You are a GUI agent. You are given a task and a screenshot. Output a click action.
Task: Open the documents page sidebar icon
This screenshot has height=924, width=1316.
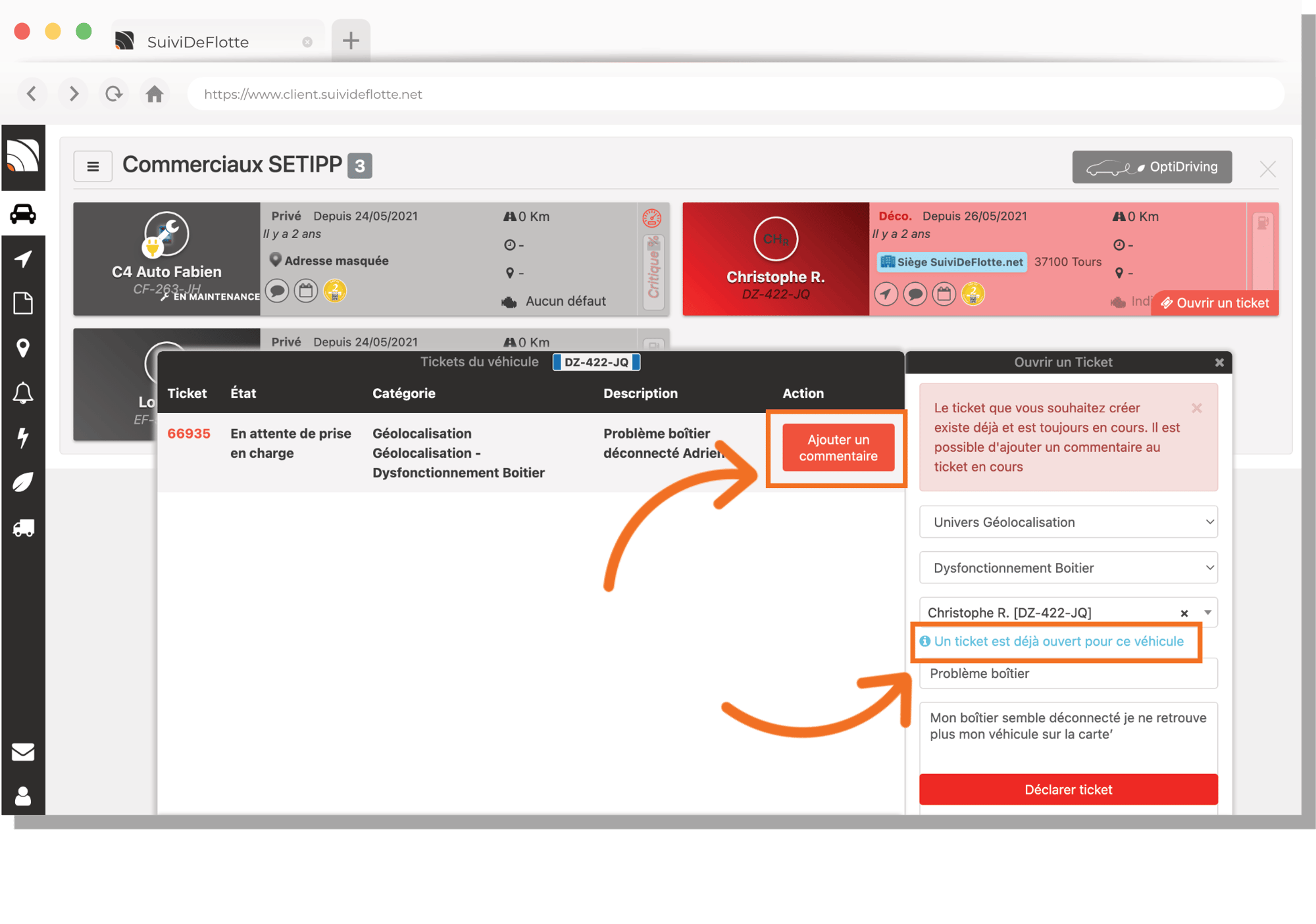click(x=23, y=303)
